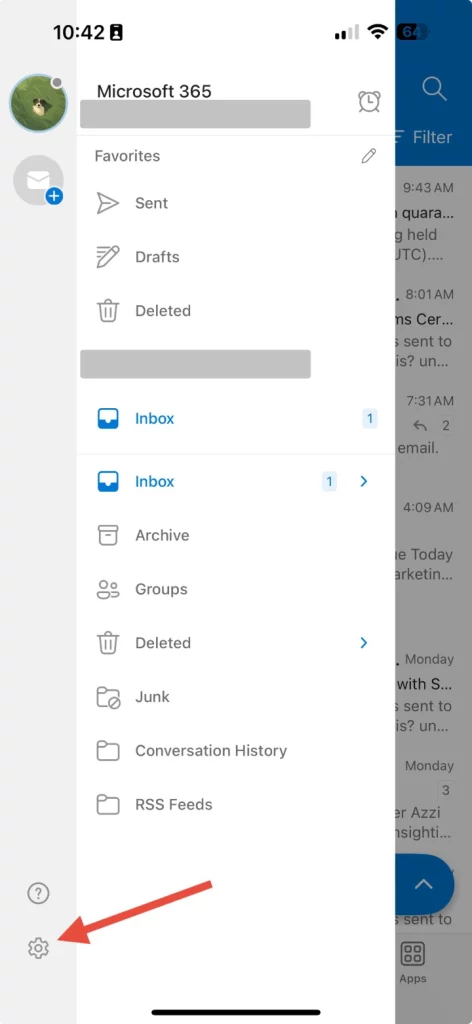
Task: Open Help via the question mark icon
Action: (39, 893)
